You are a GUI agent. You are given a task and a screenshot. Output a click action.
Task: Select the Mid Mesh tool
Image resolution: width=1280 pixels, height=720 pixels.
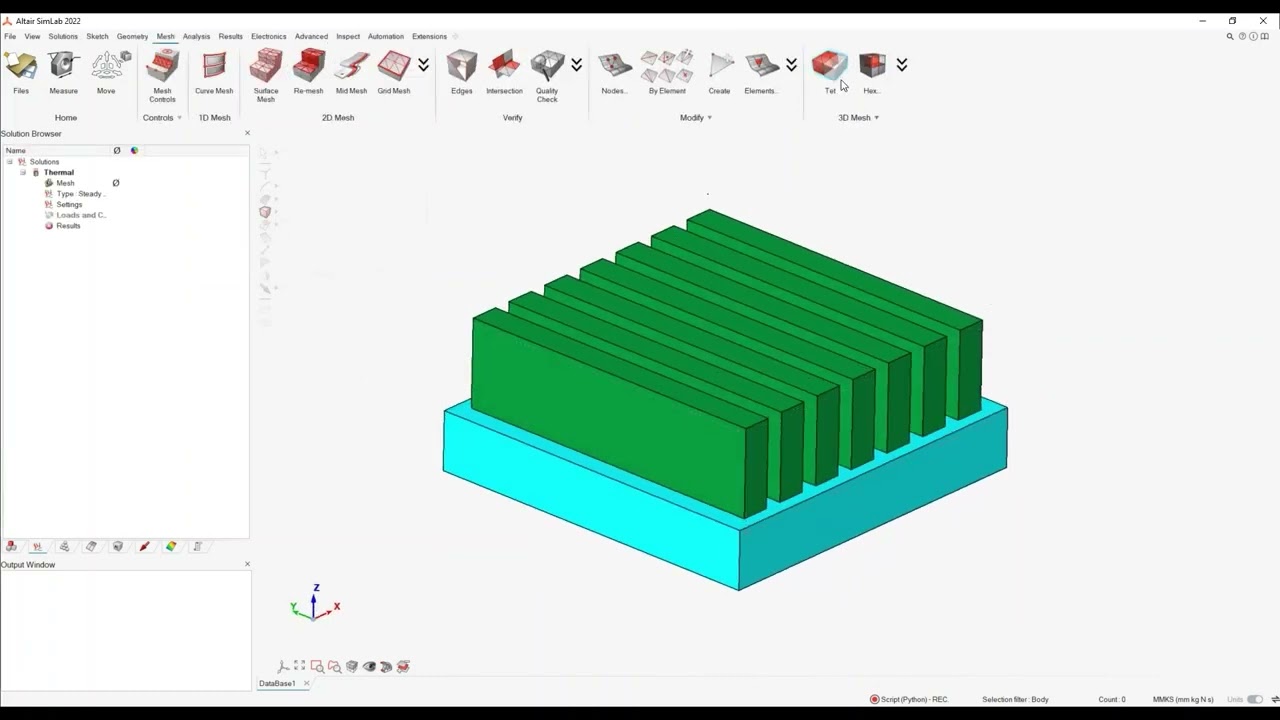click(351, 73)
